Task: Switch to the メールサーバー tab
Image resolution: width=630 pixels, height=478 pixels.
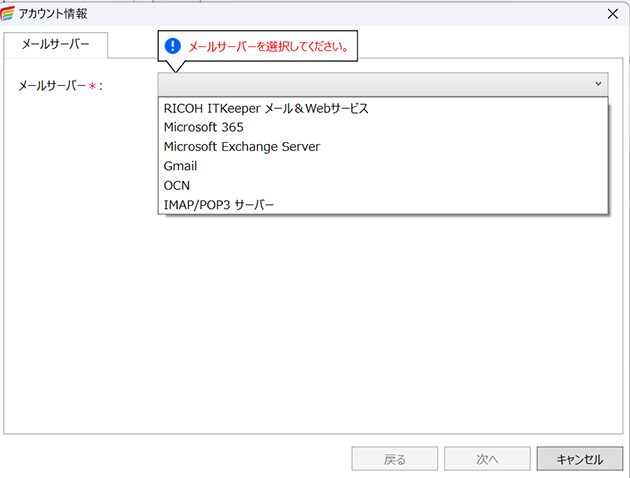Action: [x=55, y=45]
